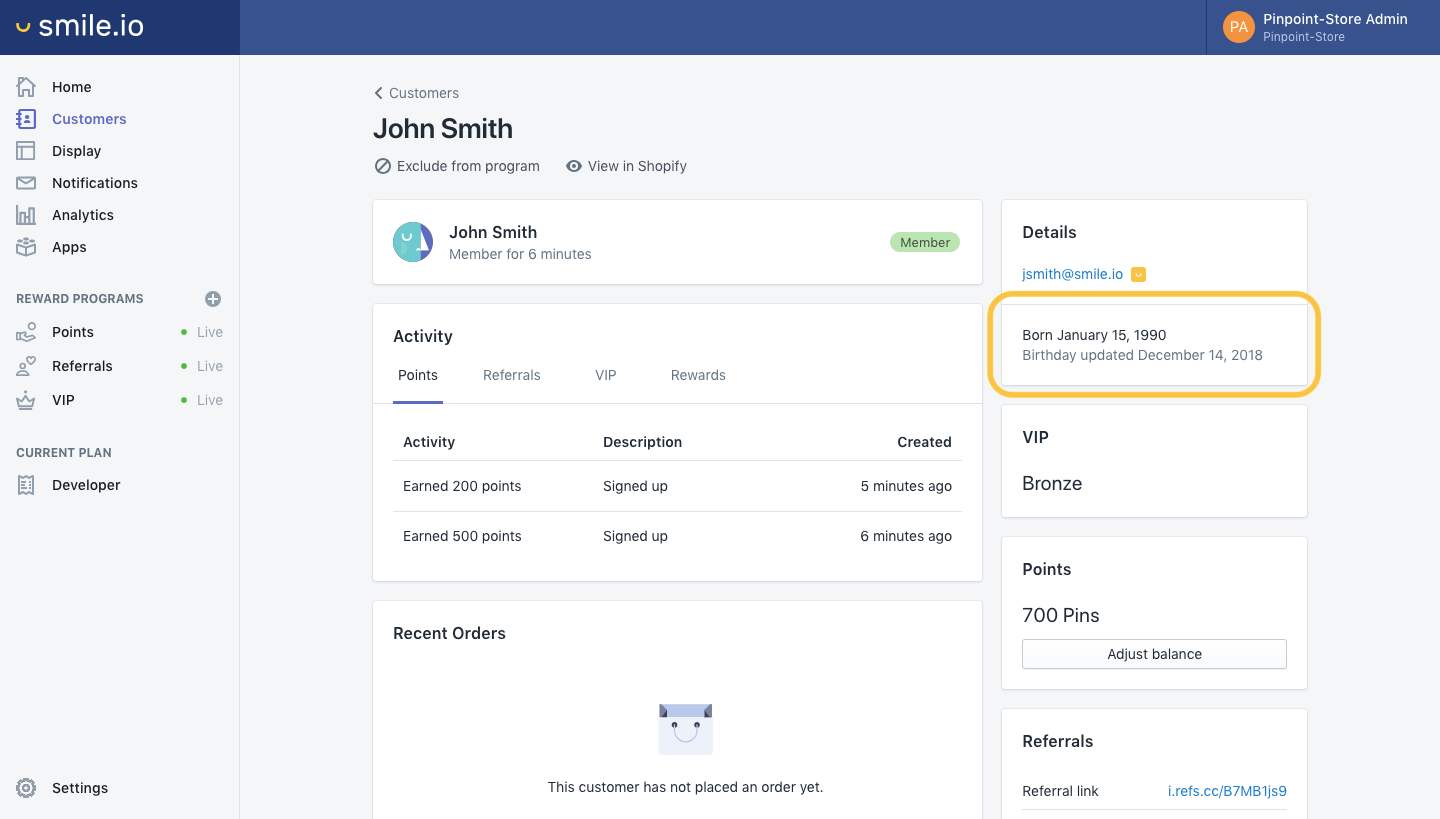Open Analytics using the bar chart icon

pos(26,215)
